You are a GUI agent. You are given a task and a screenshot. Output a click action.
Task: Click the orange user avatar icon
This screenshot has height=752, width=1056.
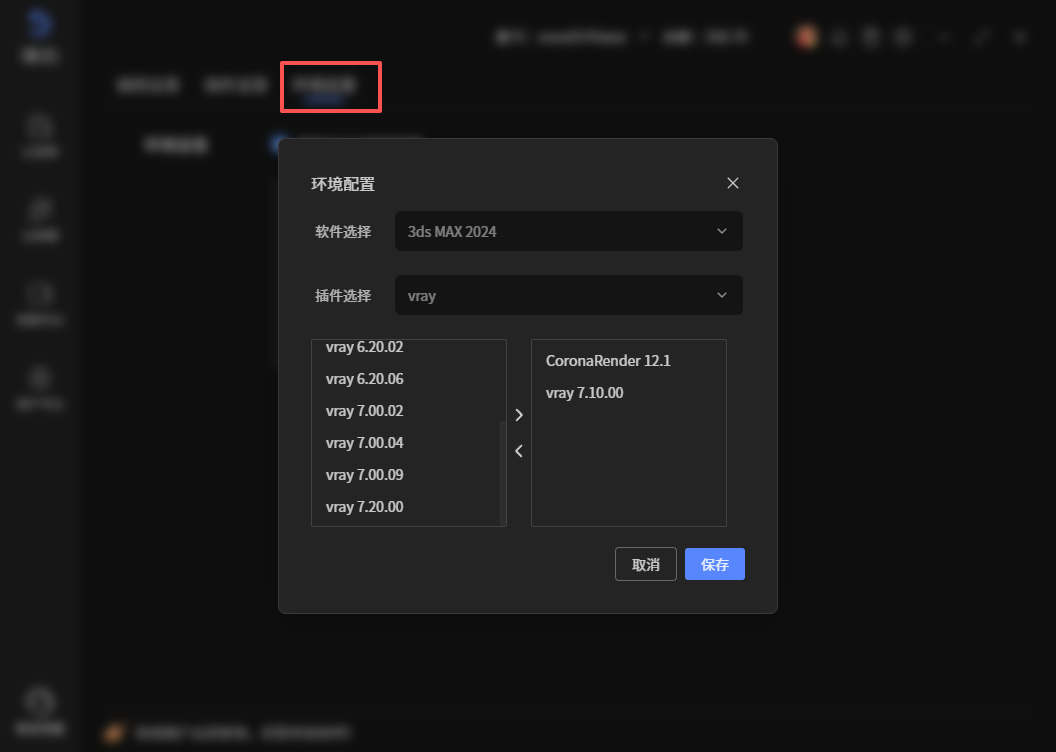806,37
